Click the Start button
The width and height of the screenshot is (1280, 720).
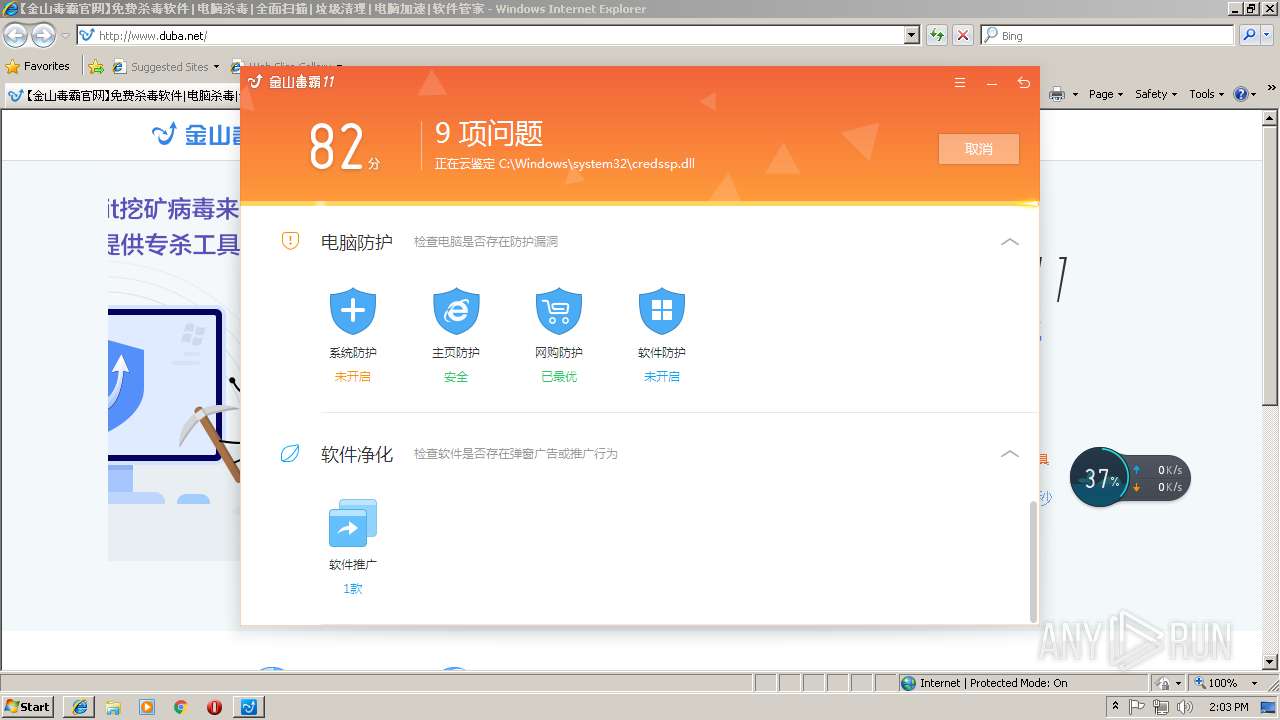click(27, 707)
